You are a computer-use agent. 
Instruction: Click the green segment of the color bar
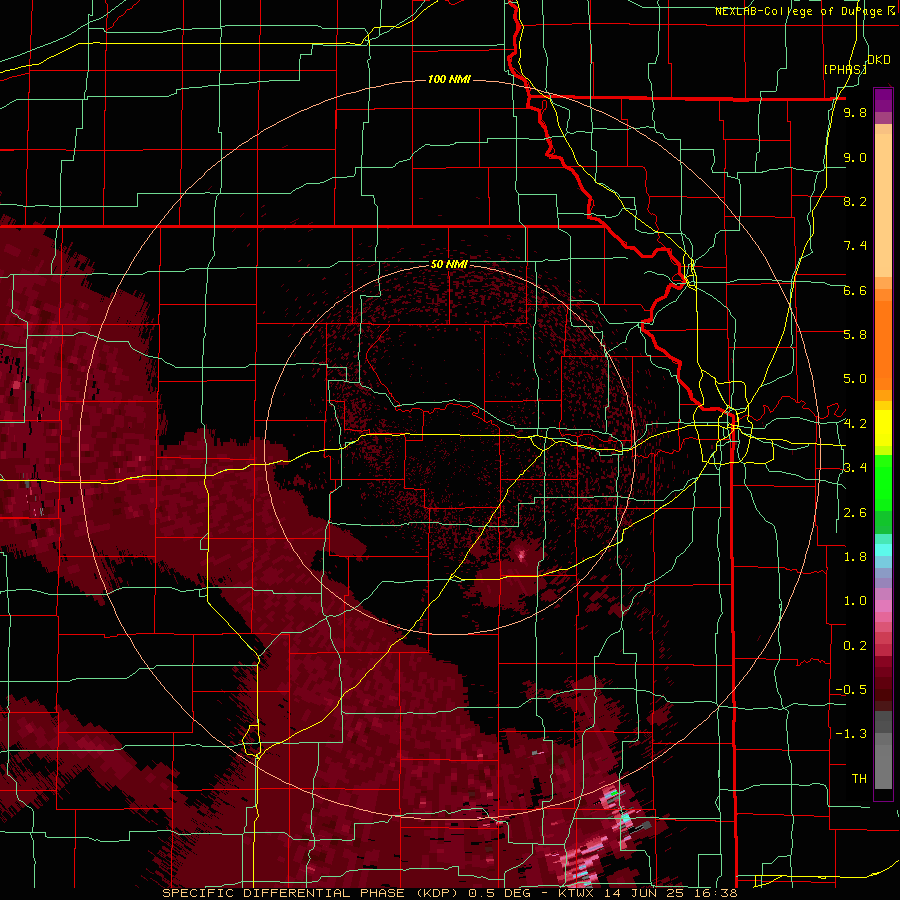coord(883,482)
